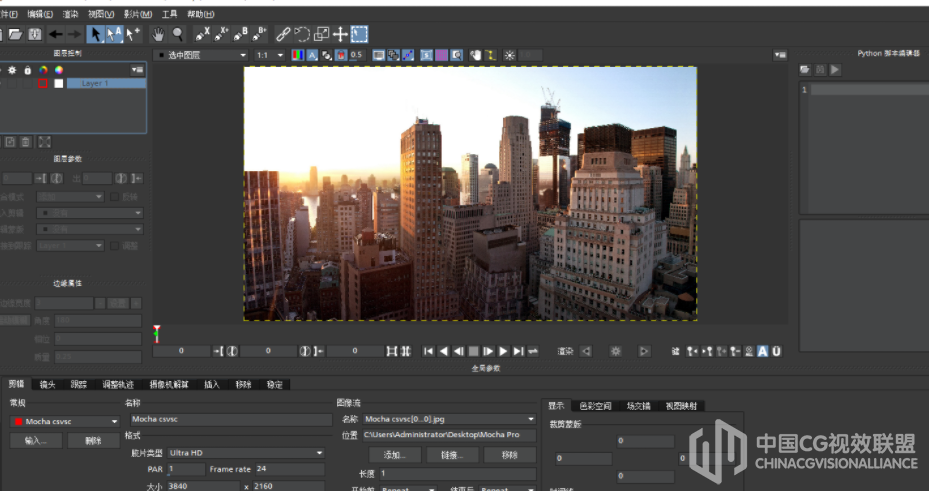Image resolution: width=929 pixels, height=491 pixels.
Task: Click the chain link Attach Layer tool
Action: click(283, 34)
